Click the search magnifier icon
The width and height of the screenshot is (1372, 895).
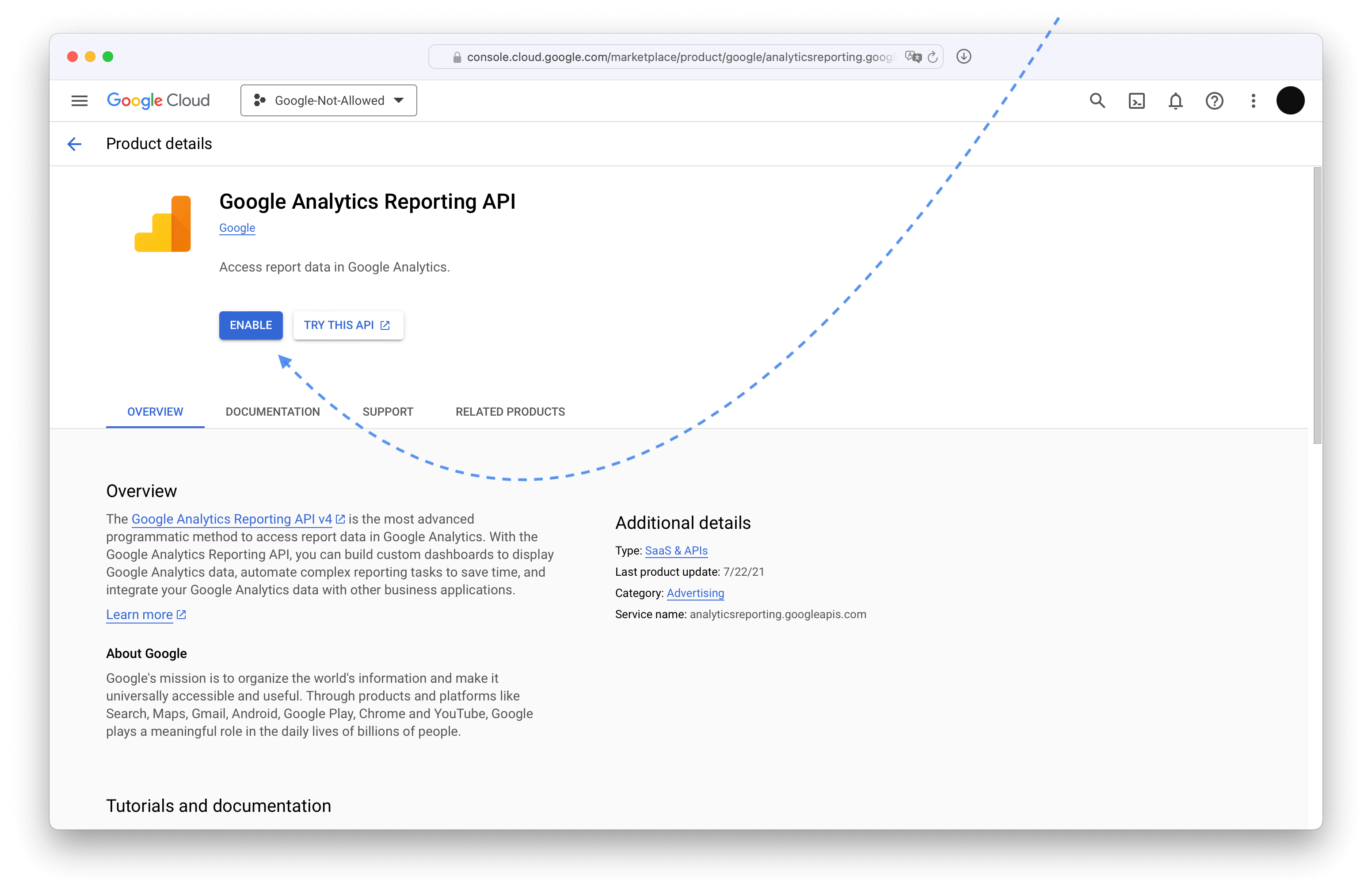(1097, 101)
